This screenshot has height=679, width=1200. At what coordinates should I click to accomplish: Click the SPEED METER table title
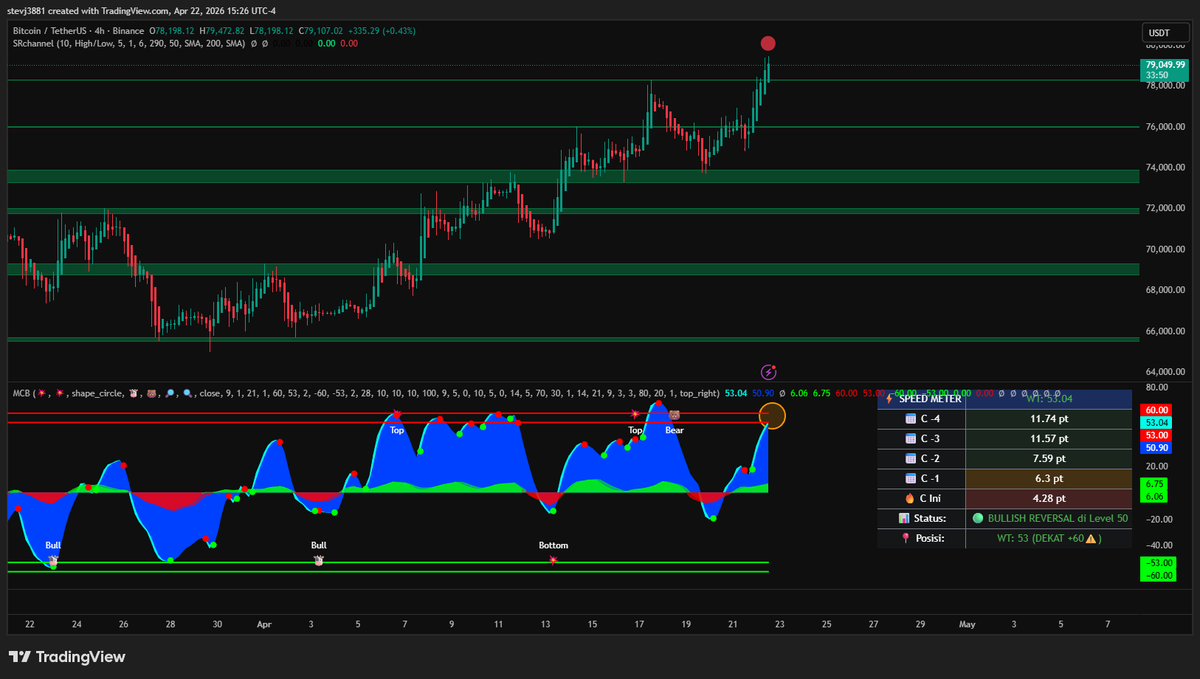coord(930,398)
